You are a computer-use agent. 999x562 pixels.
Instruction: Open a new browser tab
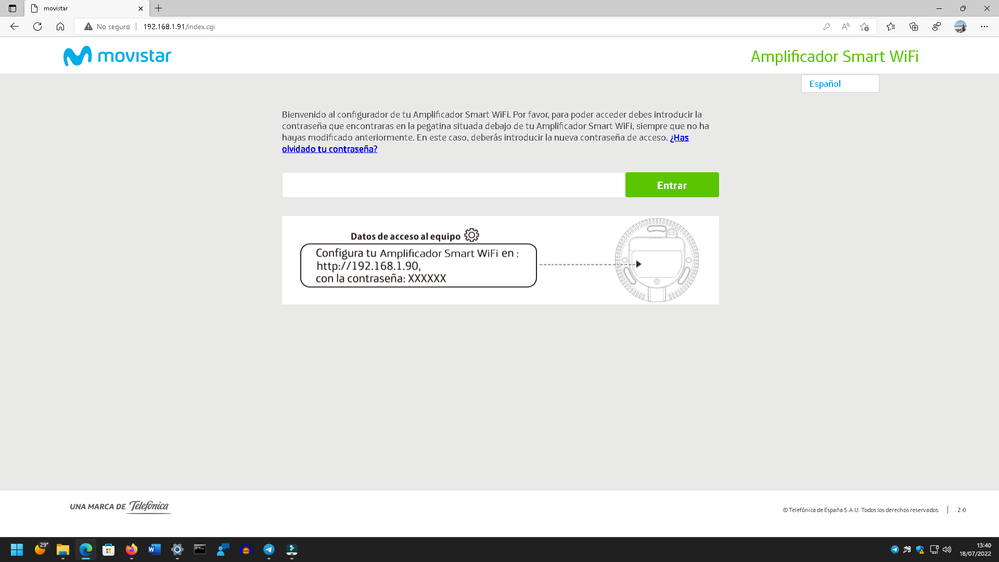pyautogui.click(x=158, y=8)
